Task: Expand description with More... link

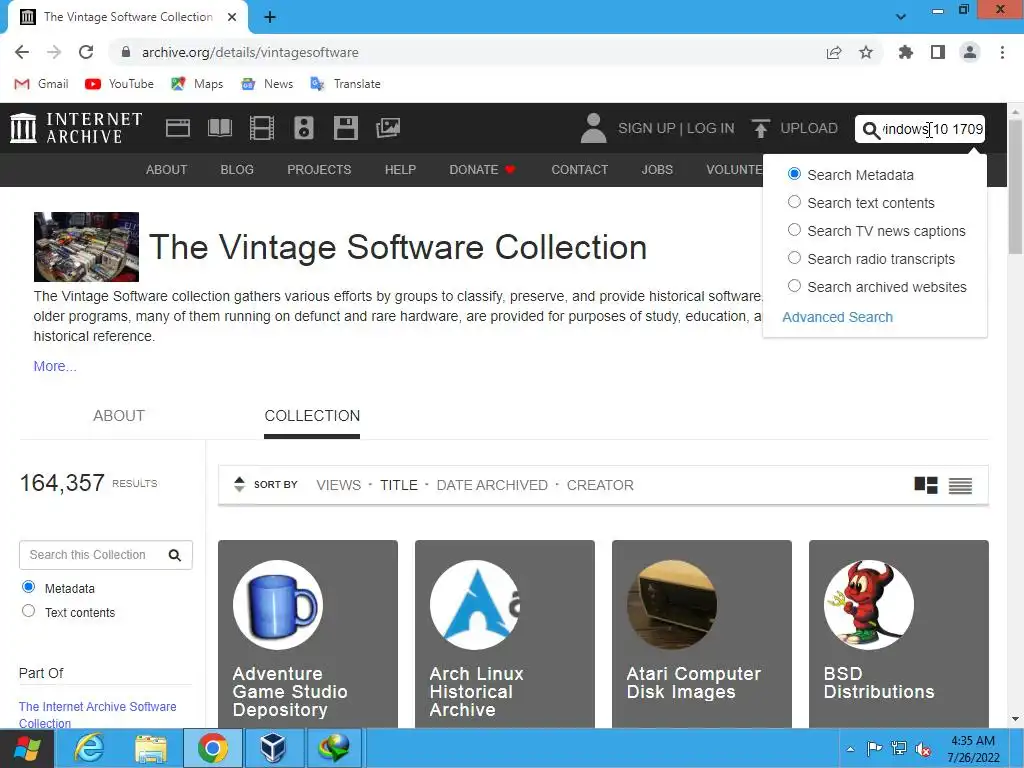Action: pyautogui.click(x=55, y=366)
